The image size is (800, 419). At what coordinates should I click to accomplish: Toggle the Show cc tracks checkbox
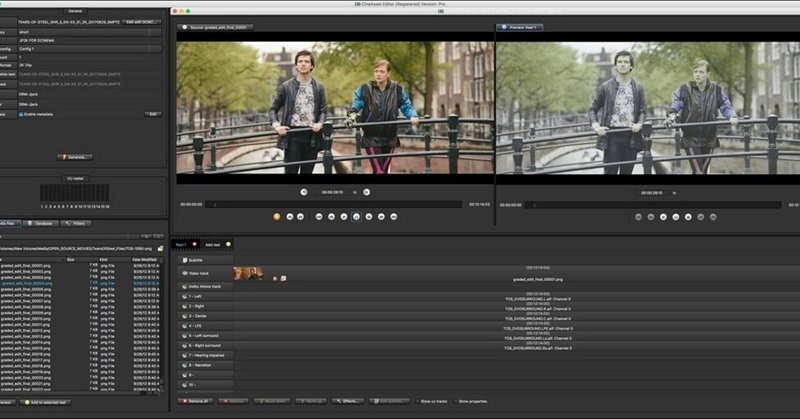pyautogui.click(x=417, y=402)
